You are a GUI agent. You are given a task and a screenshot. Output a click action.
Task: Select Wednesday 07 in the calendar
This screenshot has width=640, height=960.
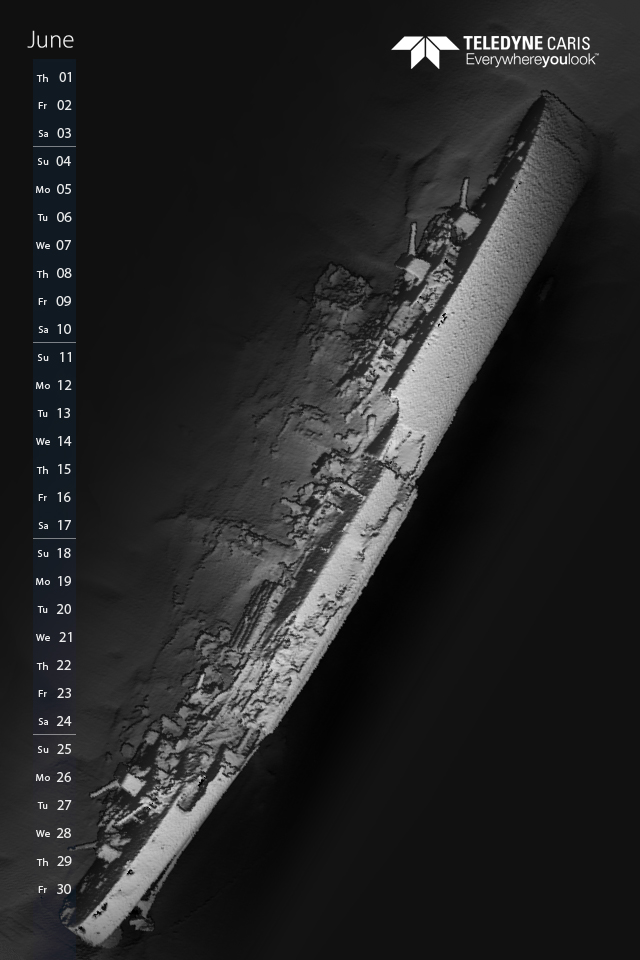(55, 246)
